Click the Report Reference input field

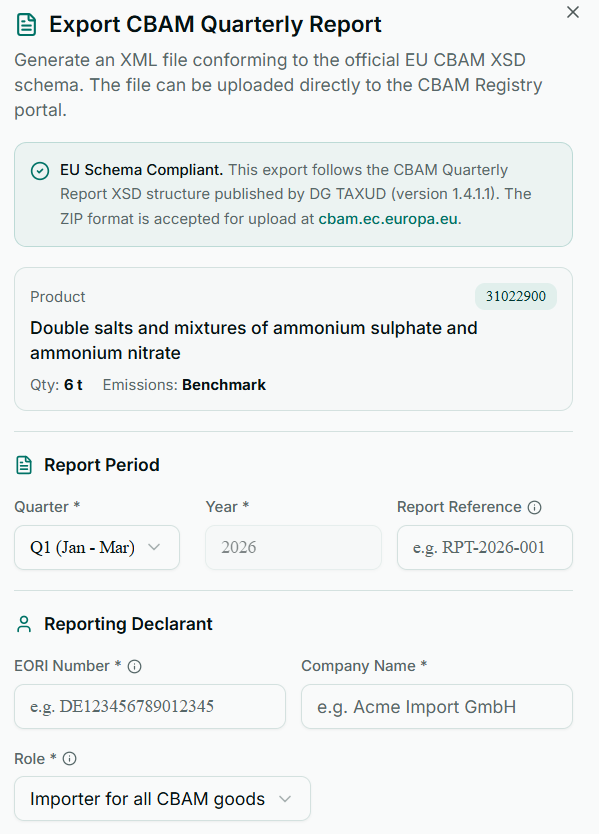pyautogui.click(x=484, y=547)
